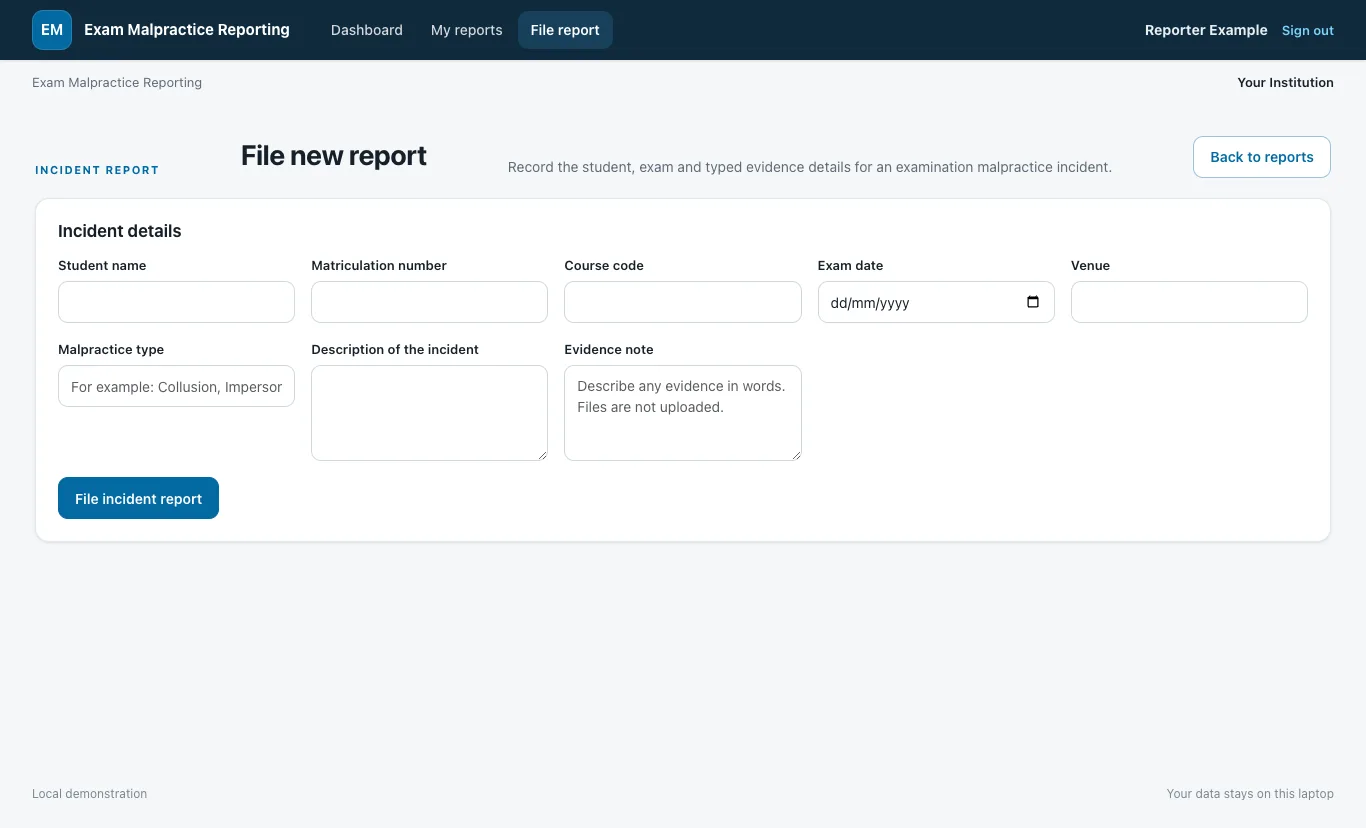Click the Evidence note label
Viewport: 1366px width, 828px height.
(x=609, y=350)
